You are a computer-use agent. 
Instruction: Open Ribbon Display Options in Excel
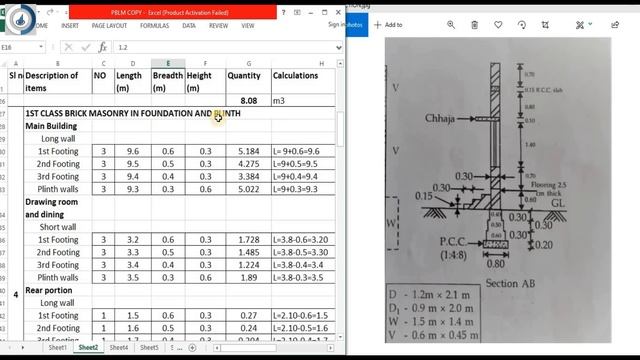point(297,12)
